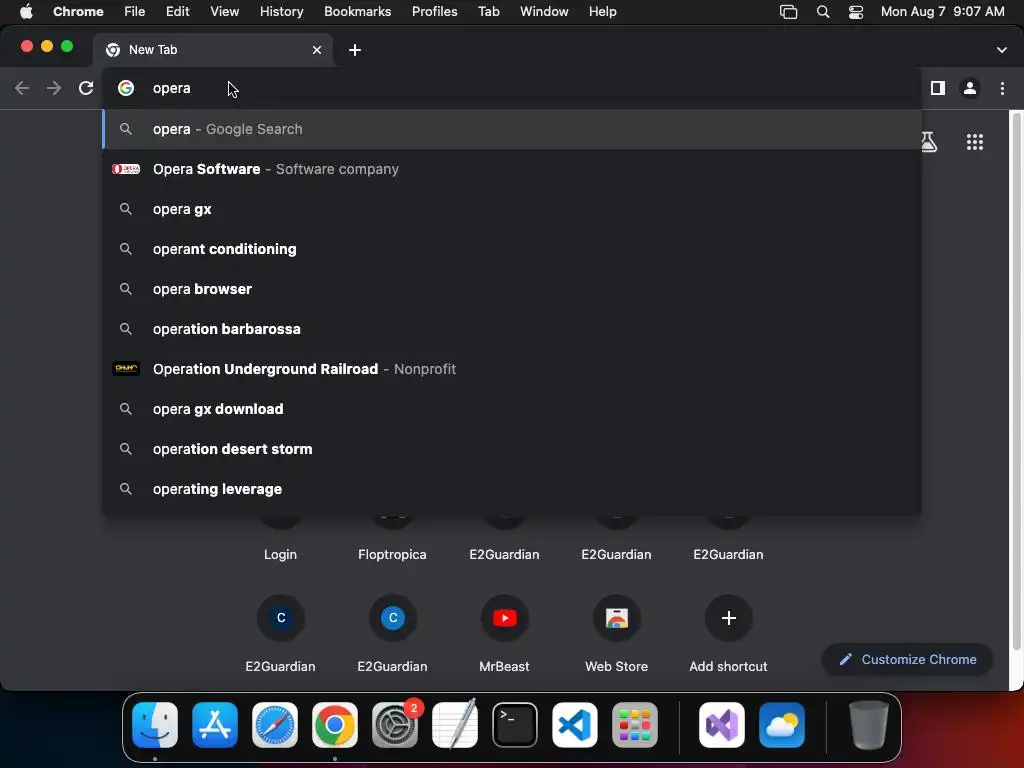Open the Apple menu

click(26, 12)
